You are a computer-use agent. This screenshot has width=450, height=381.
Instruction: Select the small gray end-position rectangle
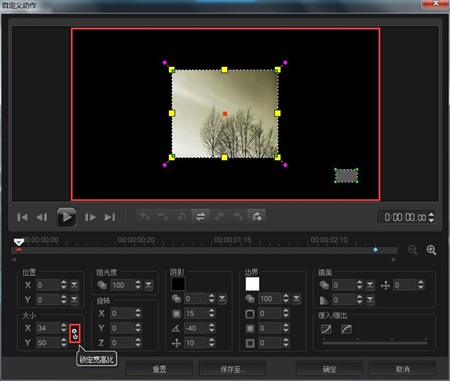click(346, 176)
